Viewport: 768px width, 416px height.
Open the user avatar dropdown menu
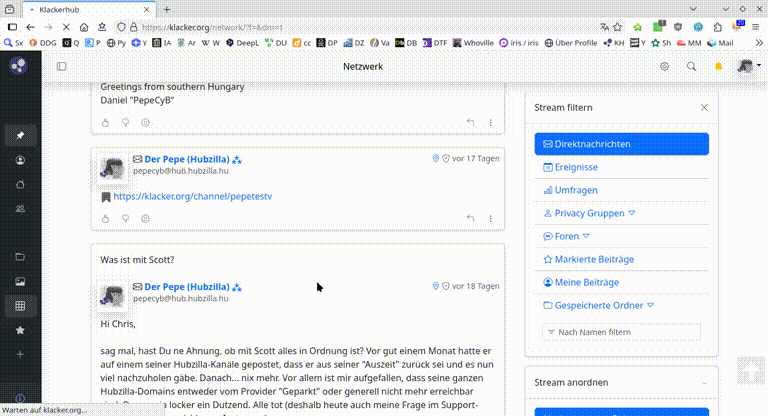748,67
